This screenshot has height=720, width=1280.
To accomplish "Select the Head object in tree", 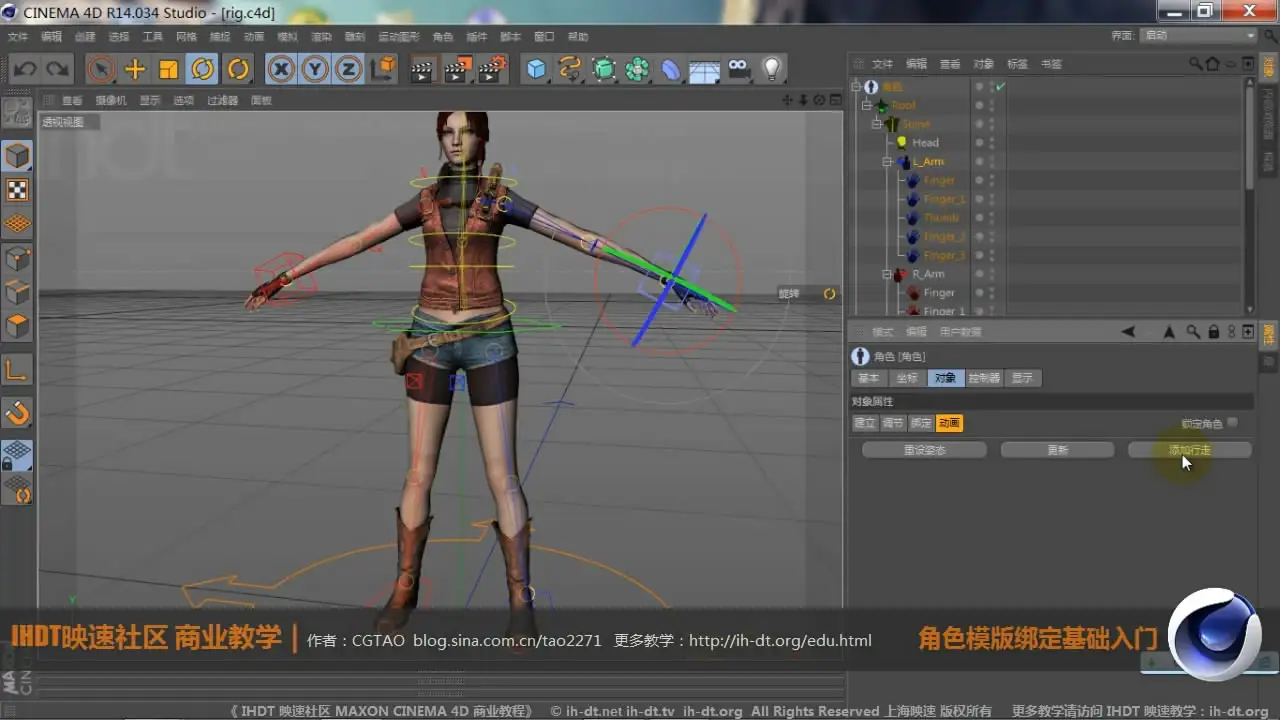I will coord(925,143).
